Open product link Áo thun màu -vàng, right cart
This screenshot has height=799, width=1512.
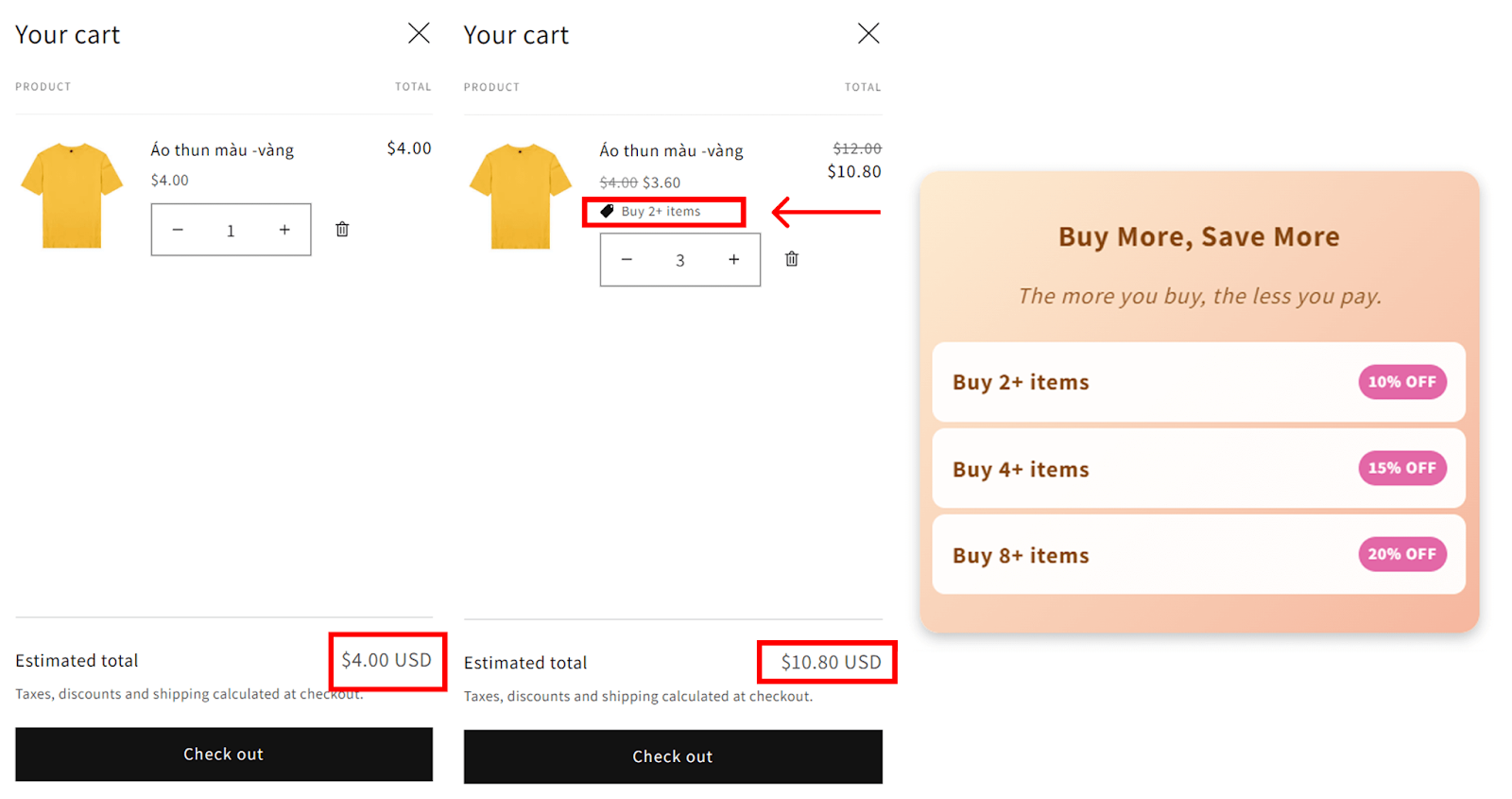point(671,151)
